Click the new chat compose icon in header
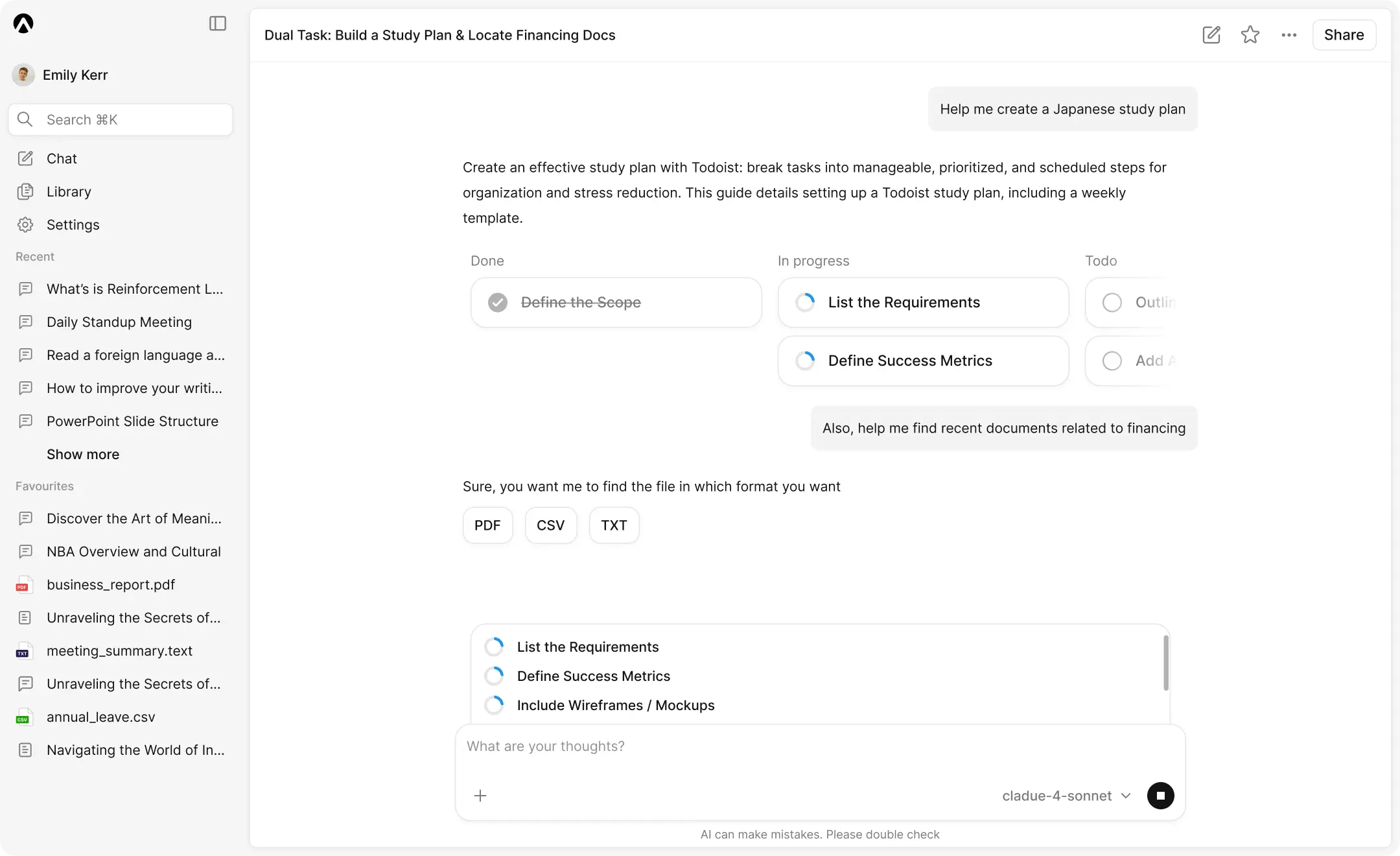The width and height of the screenshot is (1400, 856). 1211,35
